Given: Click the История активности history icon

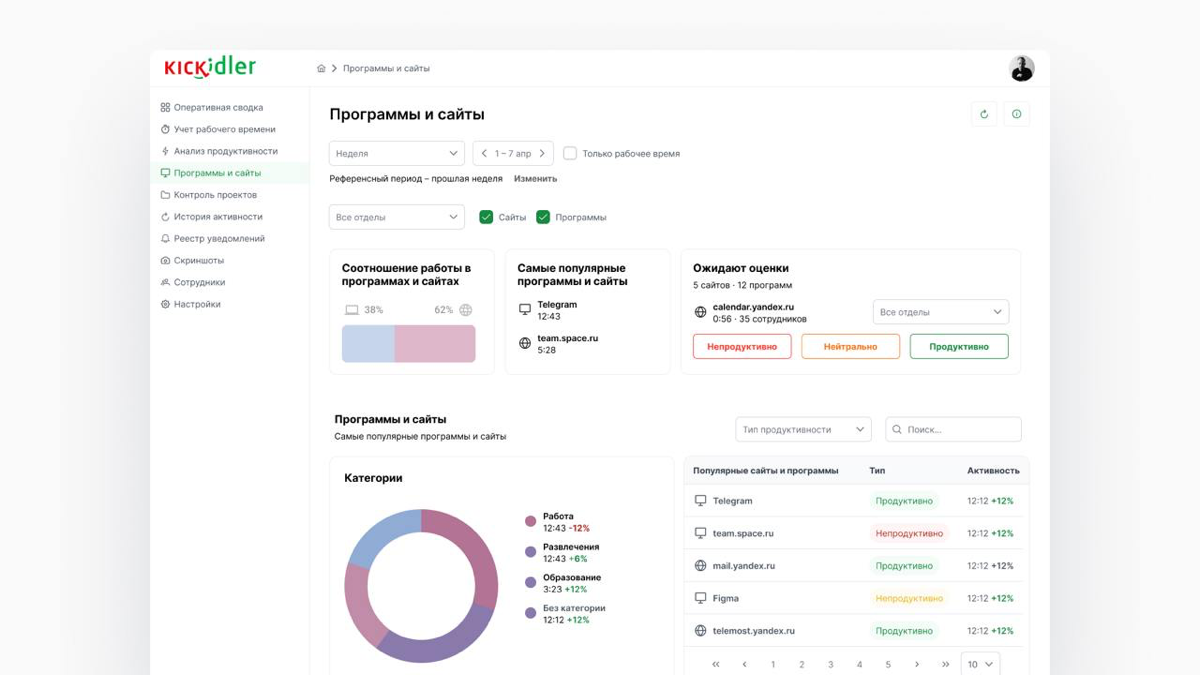Looking at the screenshot, I should pos(165,217).
